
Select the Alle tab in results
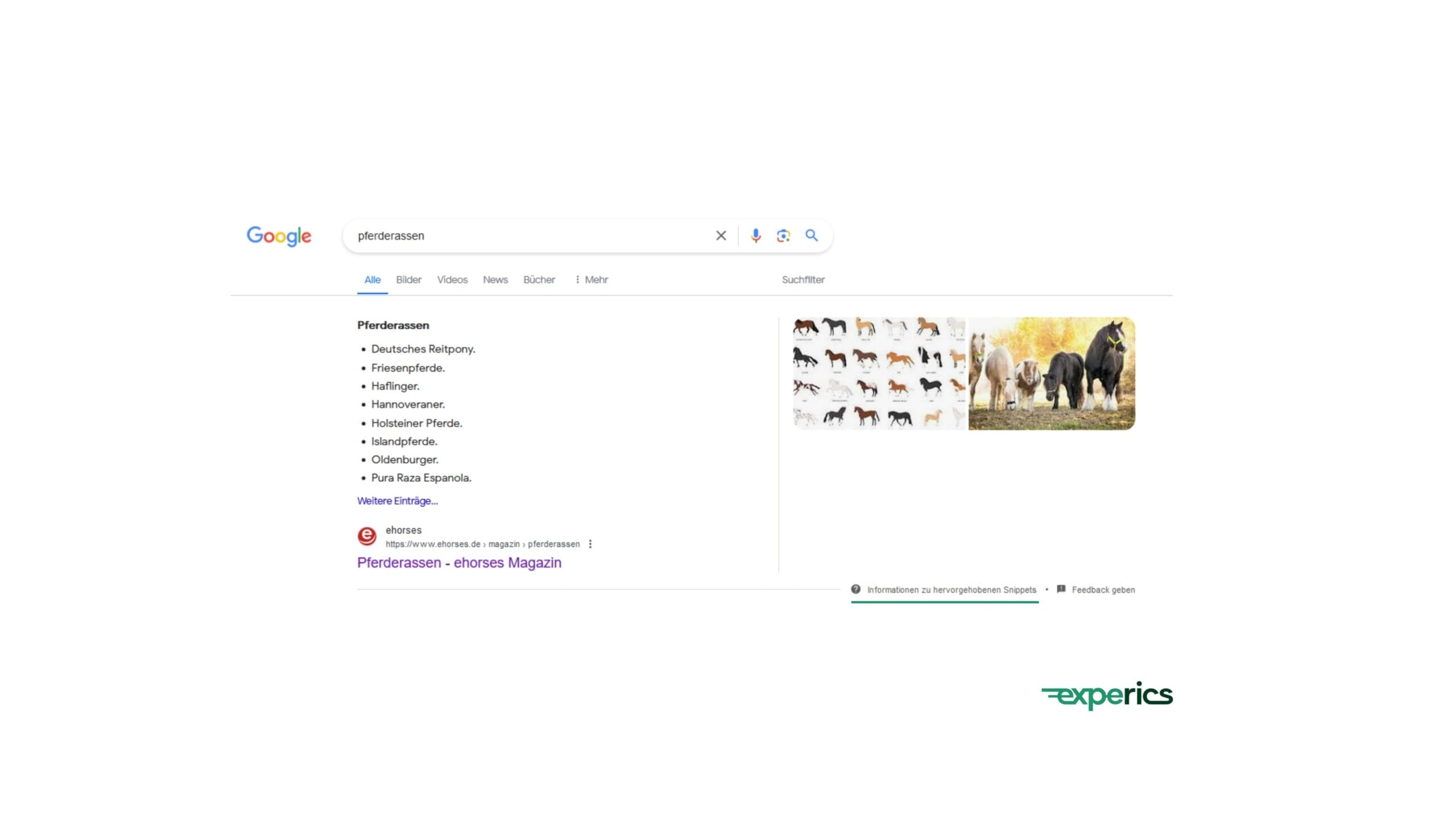click(372, 279)
